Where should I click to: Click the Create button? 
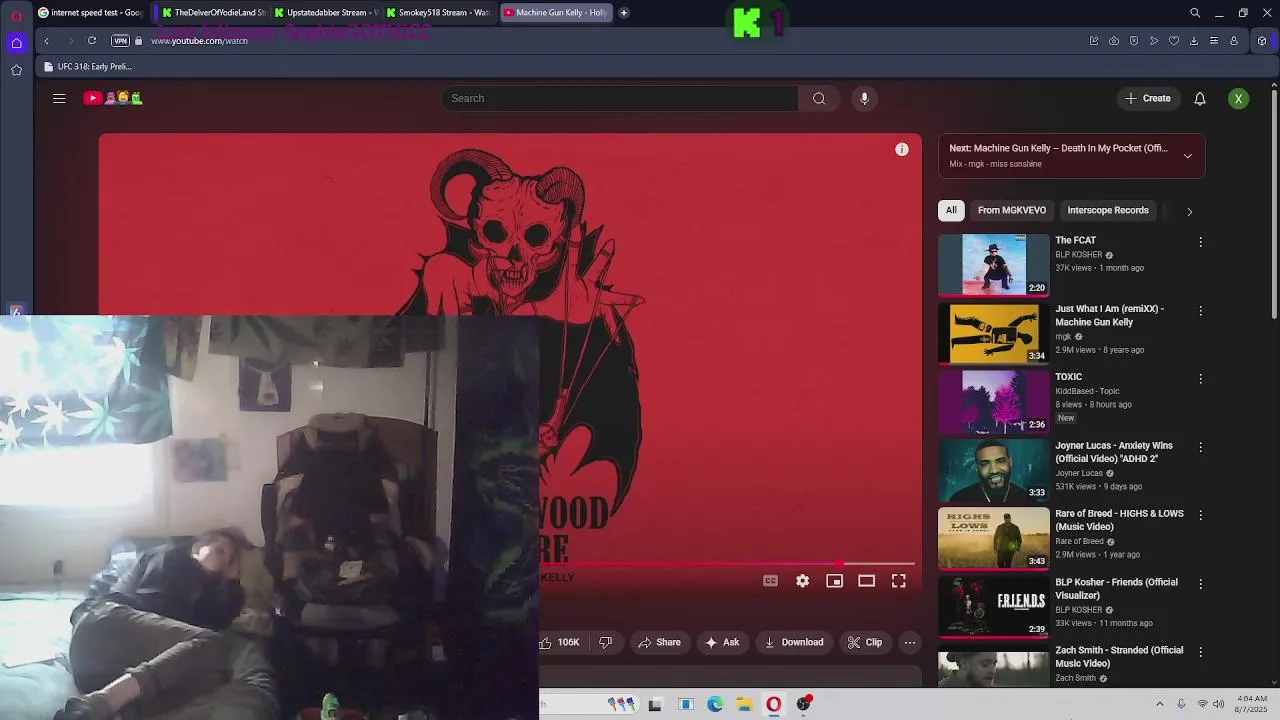1148,98
